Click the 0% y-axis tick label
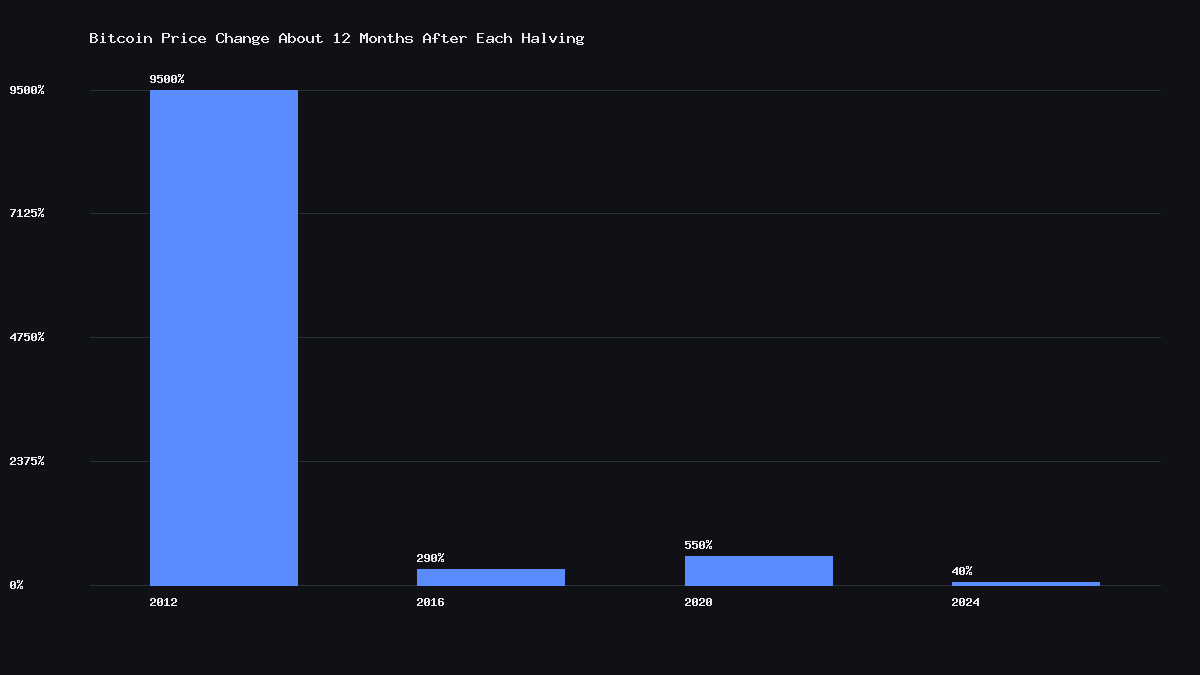Image resolution: width=1200 pixels, height=675 pixels. pos(17,584)
